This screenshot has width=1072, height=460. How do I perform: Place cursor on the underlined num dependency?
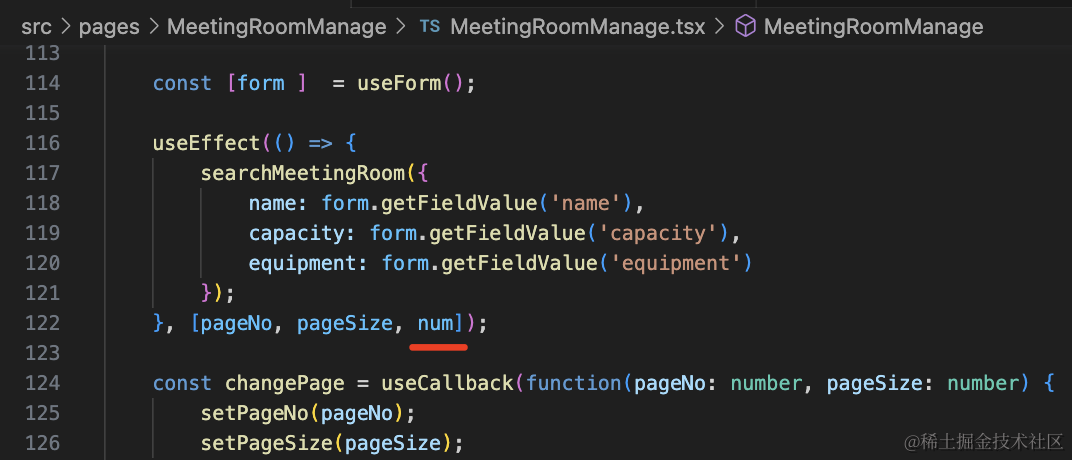(436, 323)
